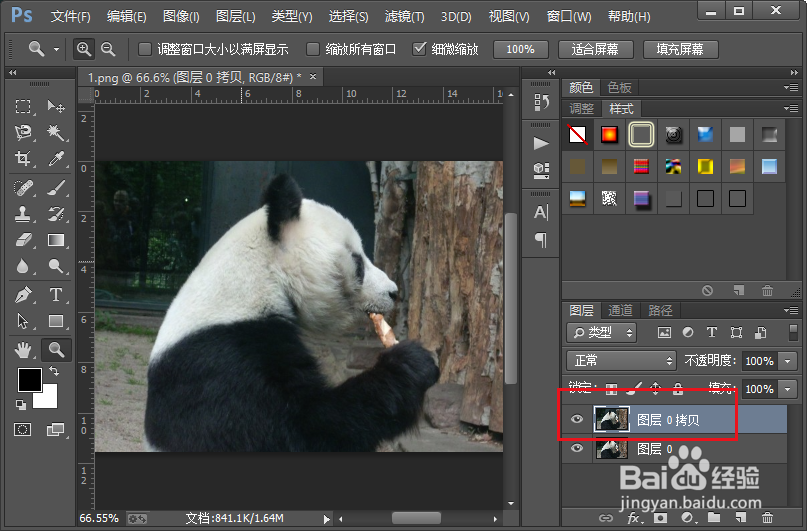Hide the 图层 0 拷贝 layer
The height and width of the screenshot is (531, 807).
click(577, 419)
